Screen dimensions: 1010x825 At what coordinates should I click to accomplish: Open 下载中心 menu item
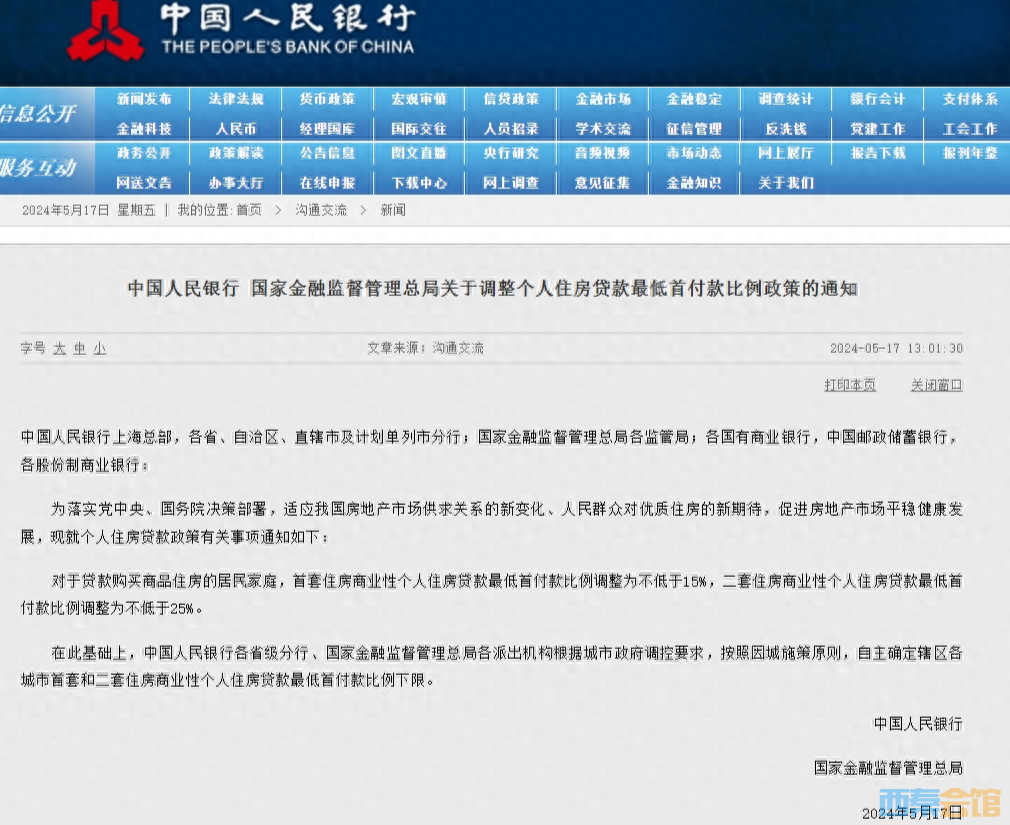(x=419, y=183)
